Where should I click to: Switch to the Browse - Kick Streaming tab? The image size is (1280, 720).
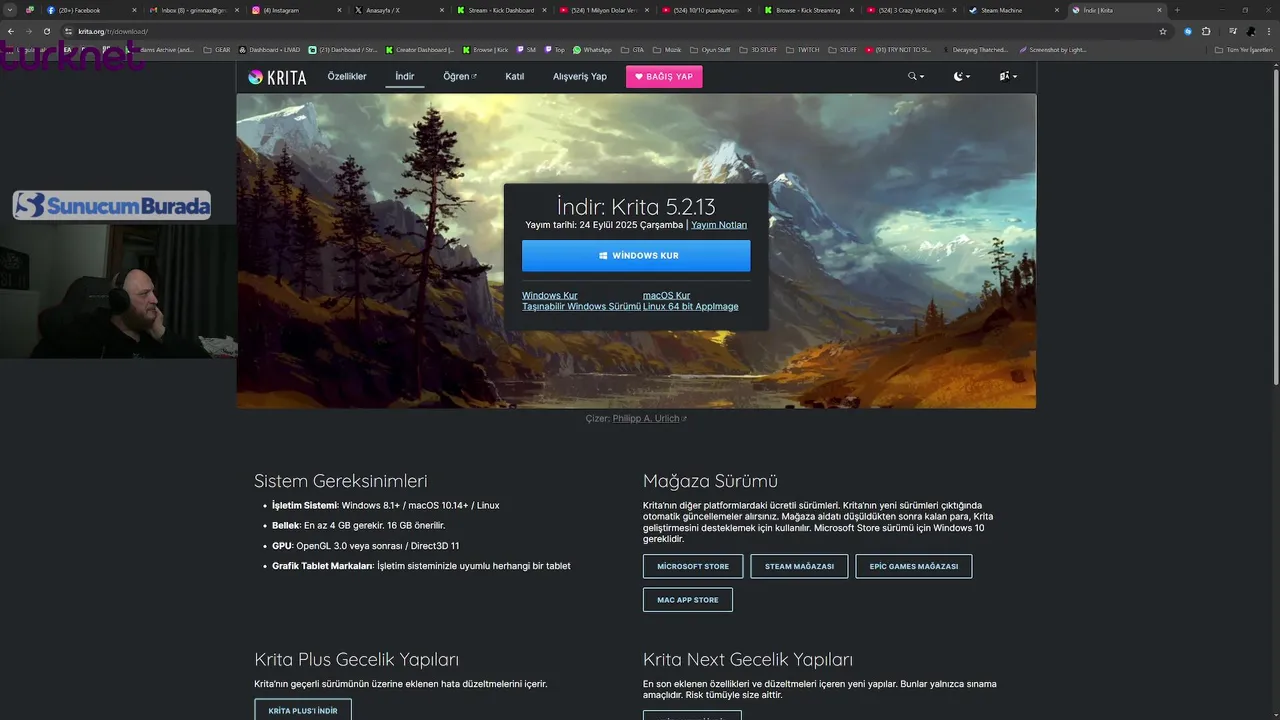click(x=806, y=10)
